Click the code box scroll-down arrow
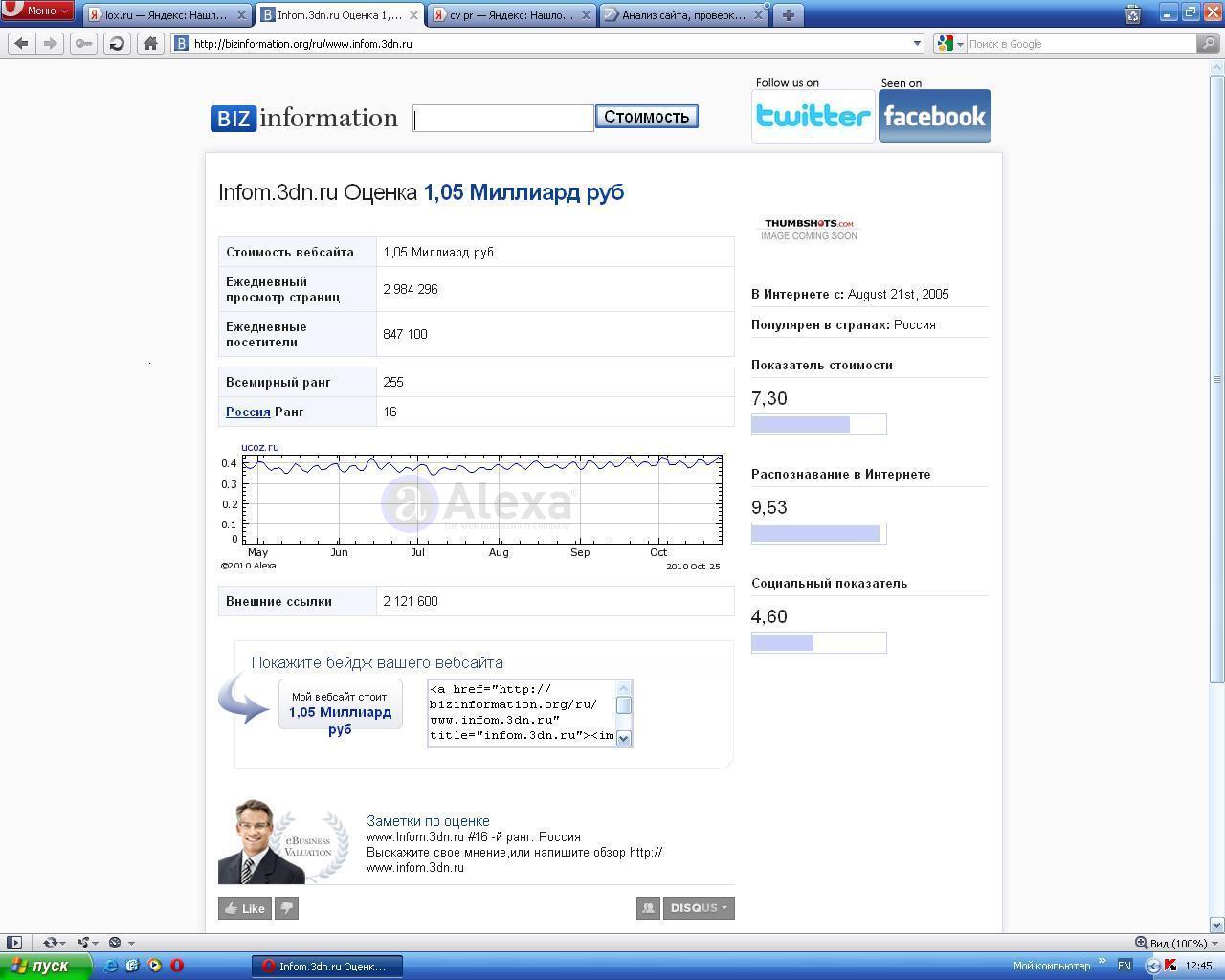Viewport: 1225px width, 980px height. 624,738
